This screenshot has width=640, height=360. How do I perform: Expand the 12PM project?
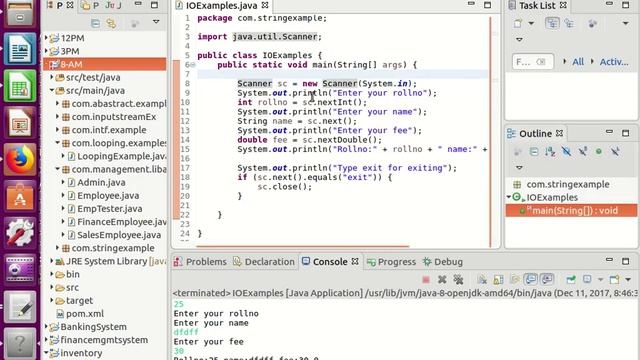[x=46, y=38]
